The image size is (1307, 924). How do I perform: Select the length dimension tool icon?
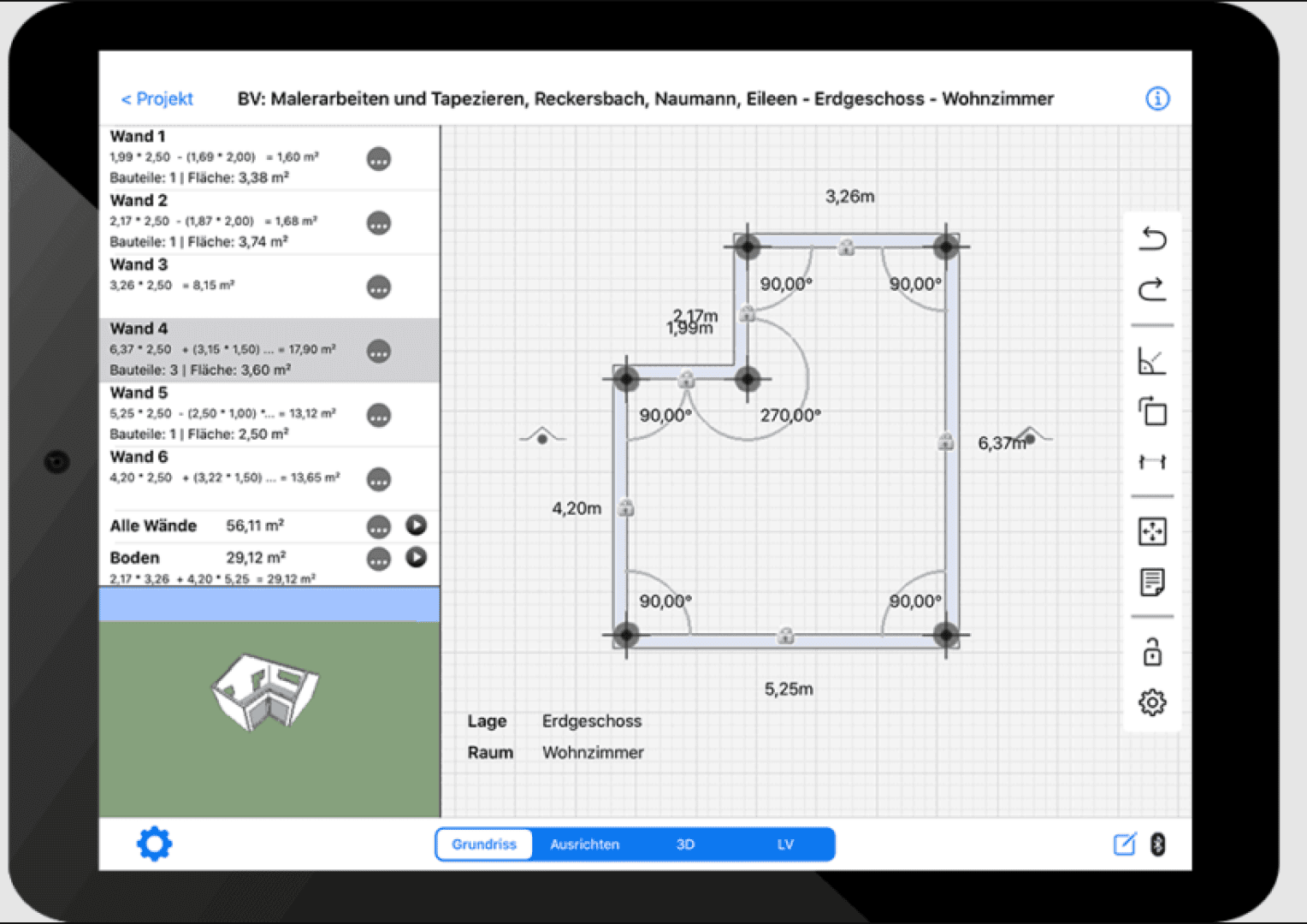click(x=1152, y=462)
